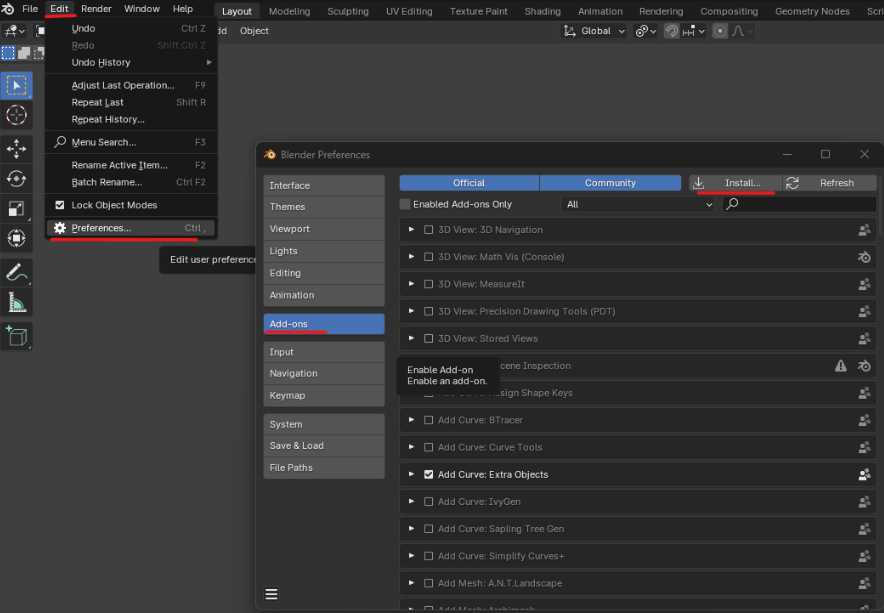Select the Move tool
This screenshot has width=884, height=613.
point(16,149)
